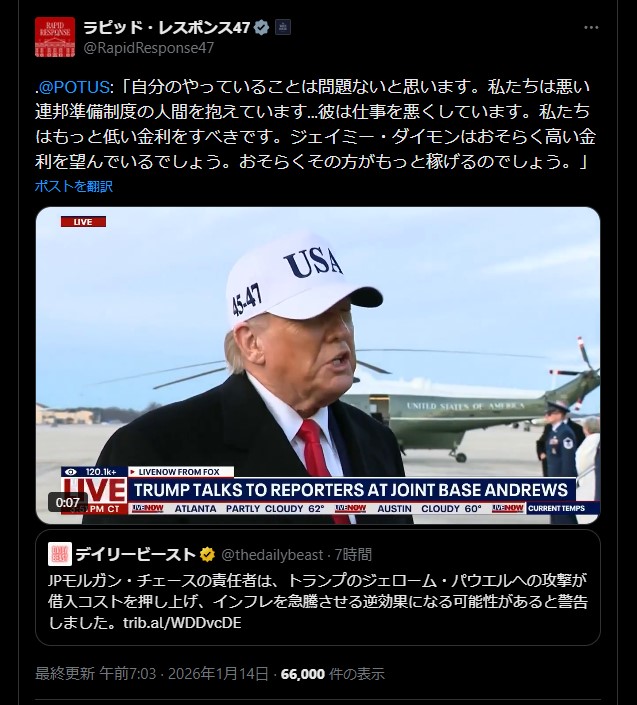
Task: Click the 7時間 timestamp of quoted post
Action: 353,555
